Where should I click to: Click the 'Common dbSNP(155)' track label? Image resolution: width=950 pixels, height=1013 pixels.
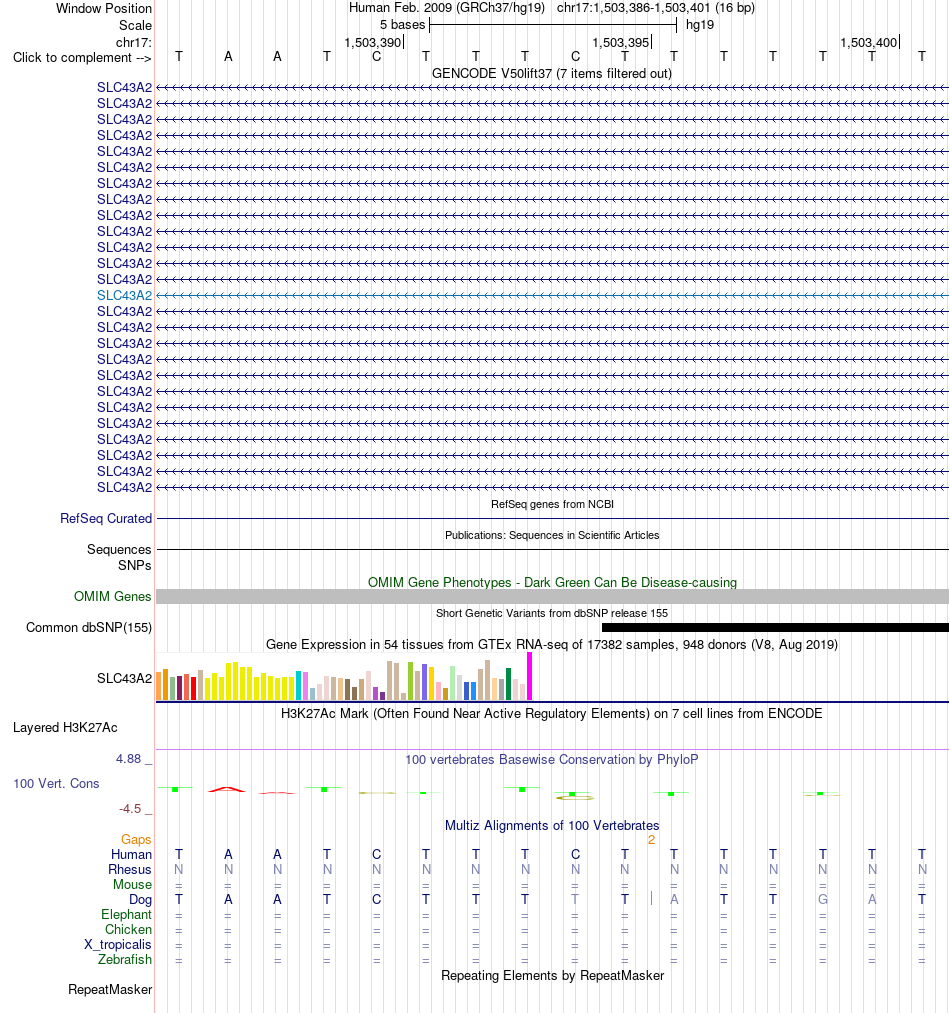89,627
